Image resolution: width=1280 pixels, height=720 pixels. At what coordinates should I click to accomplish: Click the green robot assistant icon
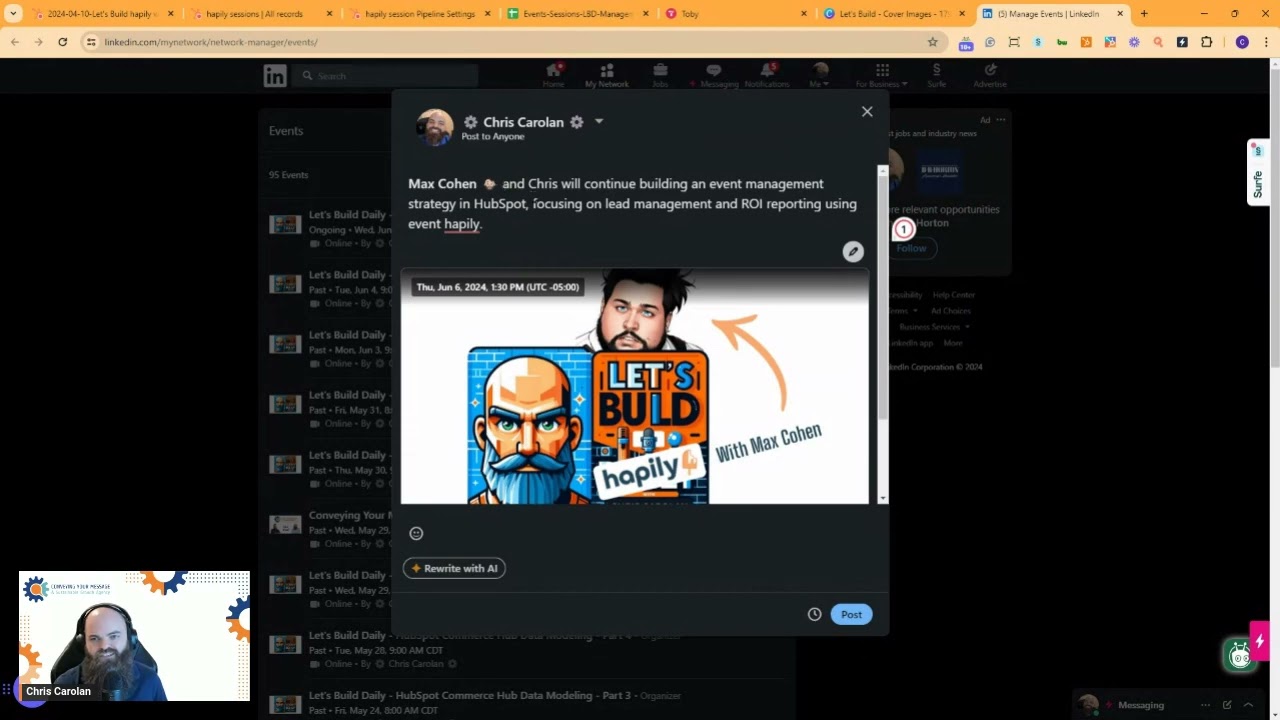(1240, 655)
